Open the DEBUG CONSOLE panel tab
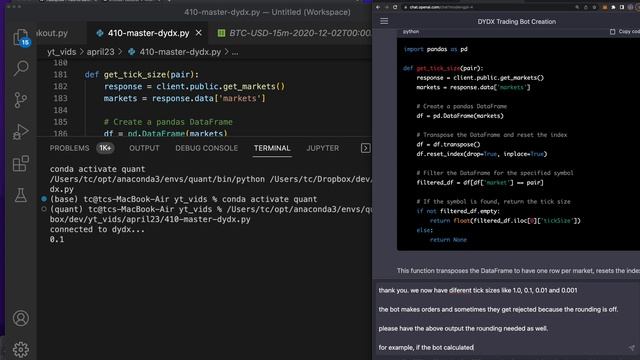Screen dimensions: 640x360 207,148
